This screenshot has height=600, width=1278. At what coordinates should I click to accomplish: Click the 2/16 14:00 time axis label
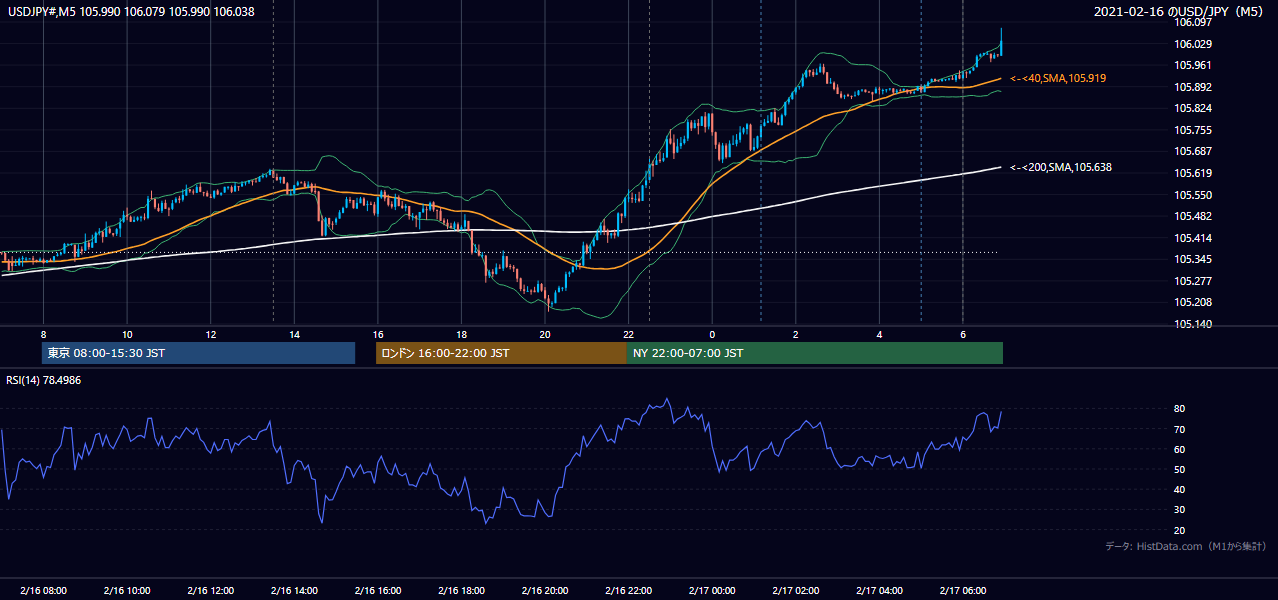click(x=294, y=591)
